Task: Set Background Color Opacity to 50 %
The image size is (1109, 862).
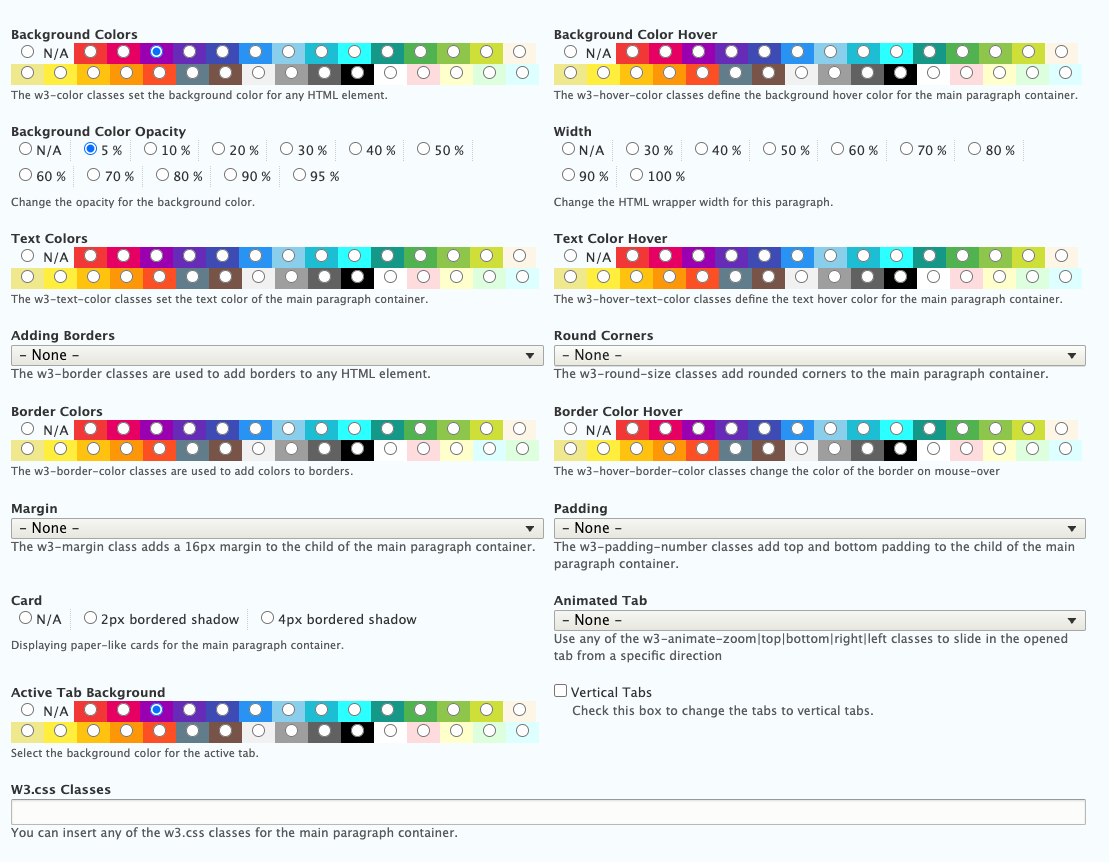Action: click(423, 148)
